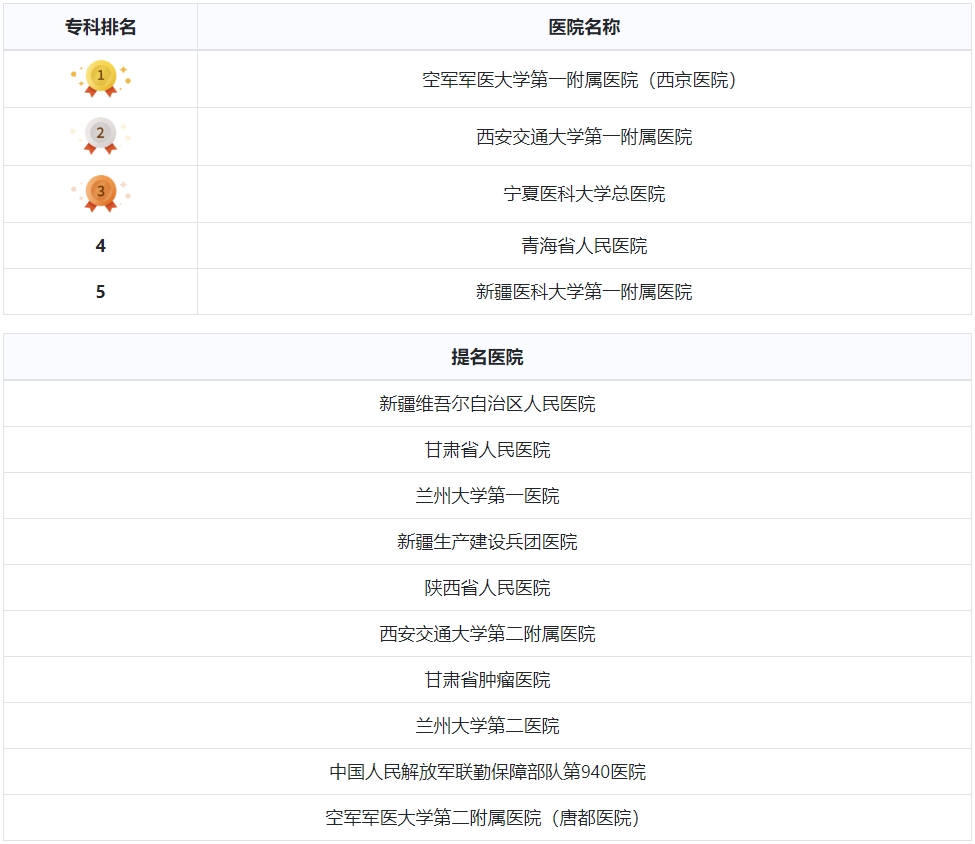Screen dimensions: 975x844
Task: Select the 医院名称 column header
Action: 585,27
